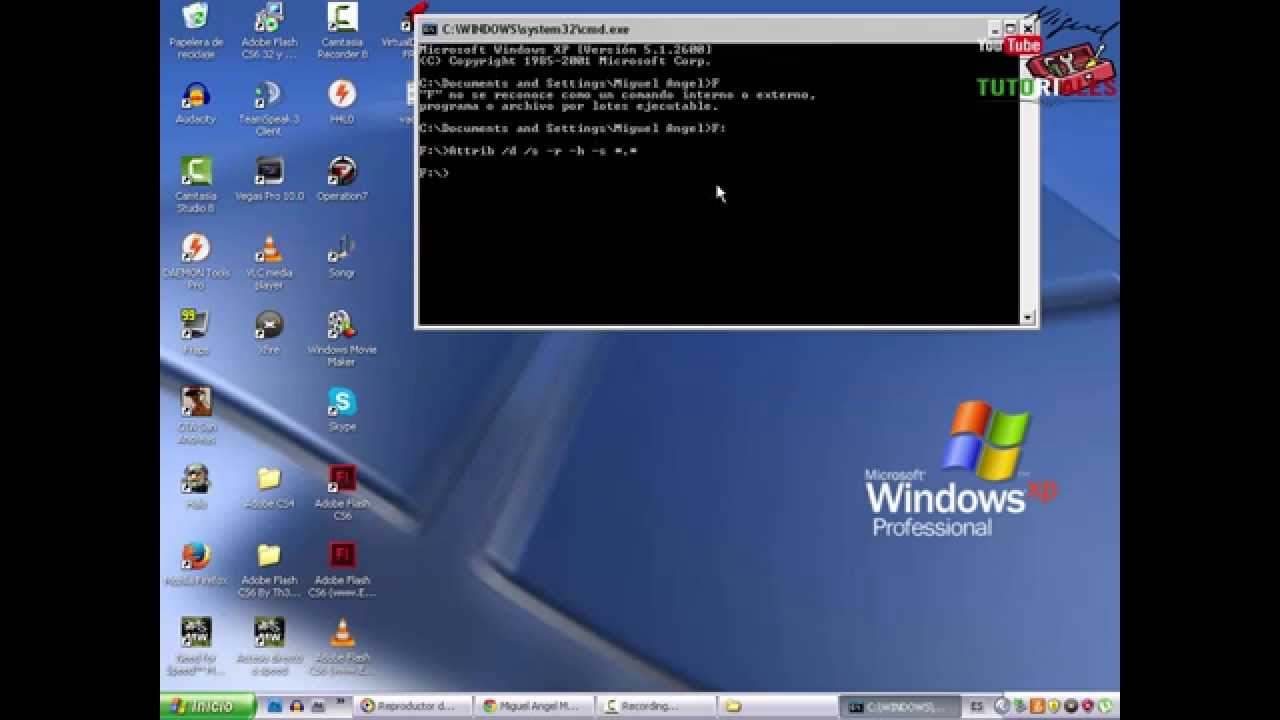The image size is (1280, 720).
Task: Switch to Recording... Camtasia taskbar button
Action: coord(657,706)
